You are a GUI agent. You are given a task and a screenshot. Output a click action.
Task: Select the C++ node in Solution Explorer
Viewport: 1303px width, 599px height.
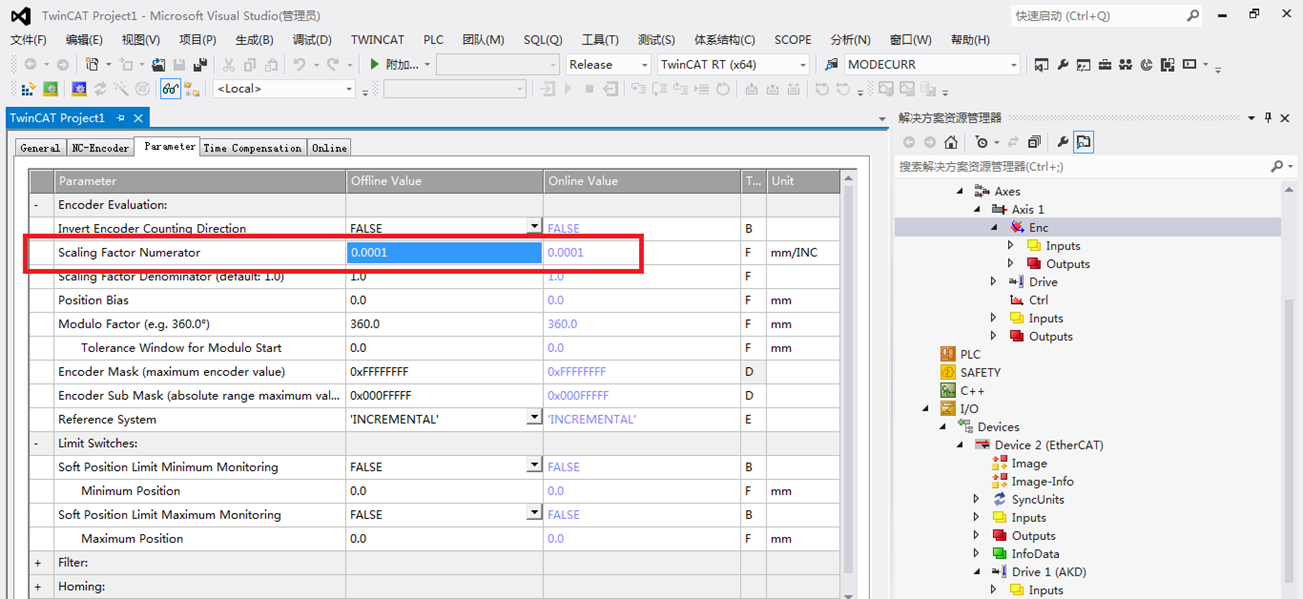[x=972, y=390]
